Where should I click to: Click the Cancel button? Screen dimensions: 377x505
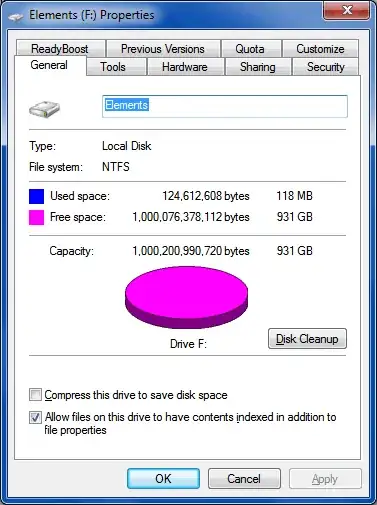coord(244,479)
